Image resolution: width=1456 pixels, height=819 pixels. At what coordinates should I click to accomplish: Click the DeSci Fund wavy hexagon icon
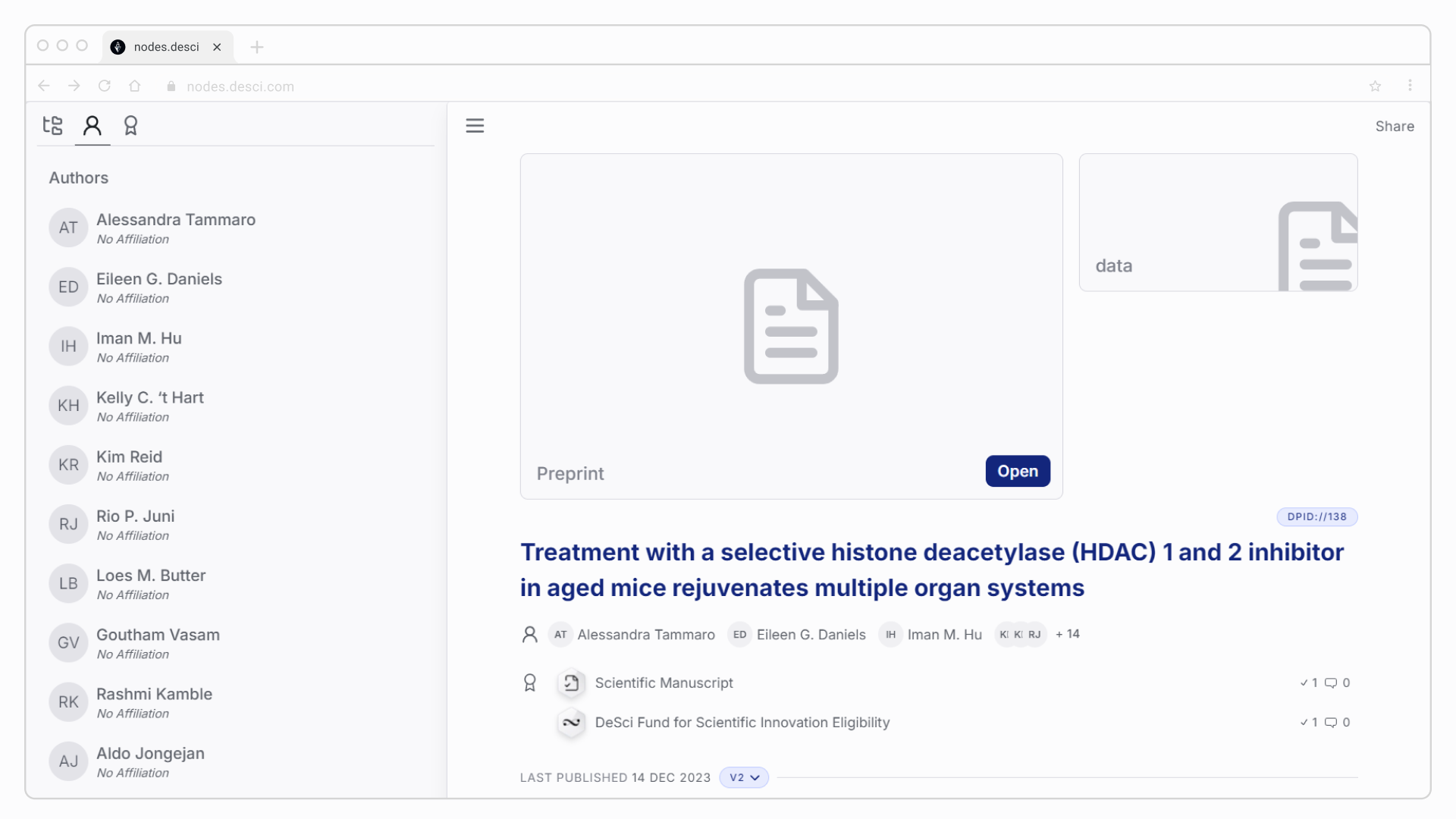[x=572, y=723]
